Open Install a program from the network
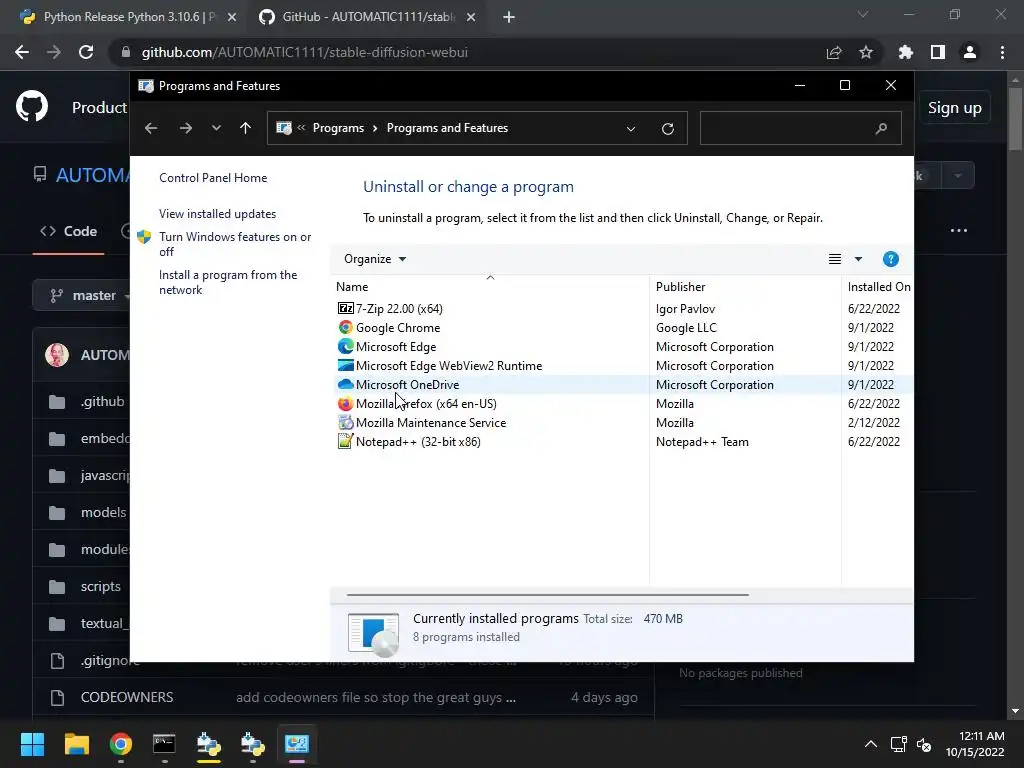The width and height of the screenshot is (1024, 768). tap(228, 282)
